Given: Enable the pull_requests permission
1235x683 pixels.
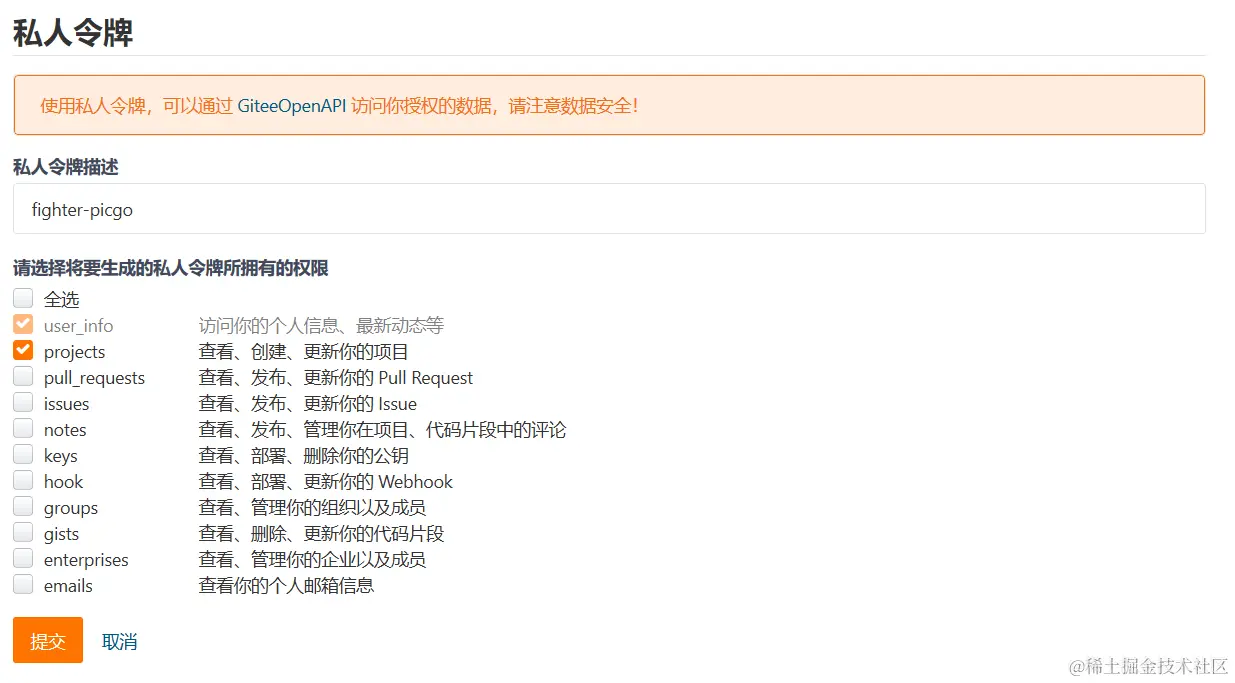Looking at the screenshot, I should pyautogui.click(x=23, y=376).
